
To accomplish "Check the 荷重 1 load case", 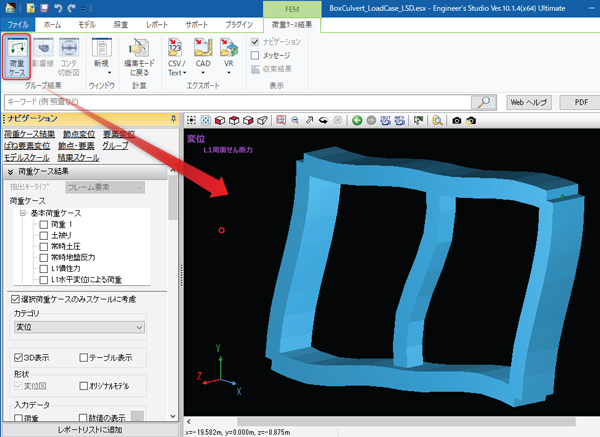I will tap(44, 224).
